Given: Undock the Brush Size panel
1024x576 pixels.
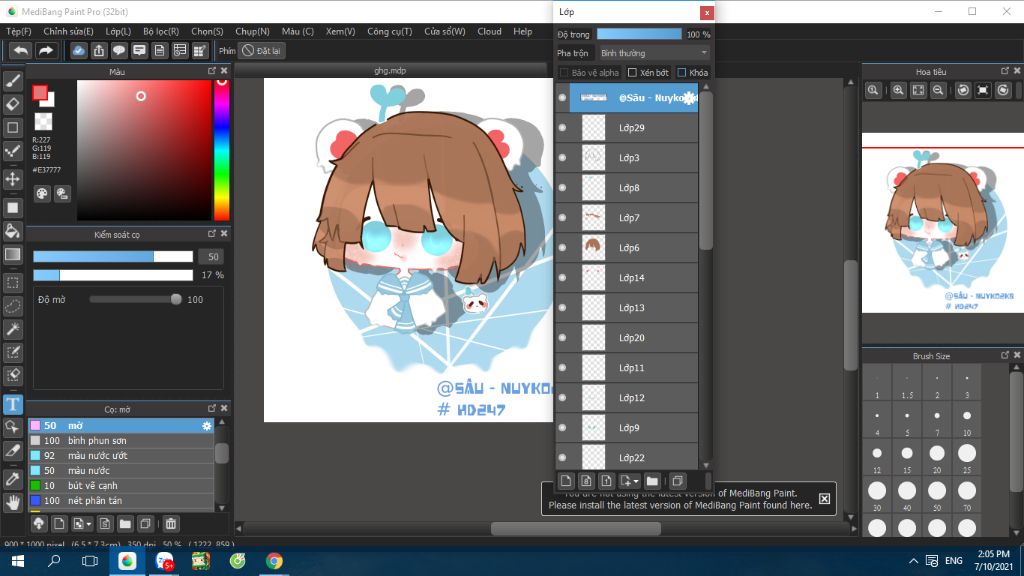Looking at the screenshot, I should [x=1004, y=355].
